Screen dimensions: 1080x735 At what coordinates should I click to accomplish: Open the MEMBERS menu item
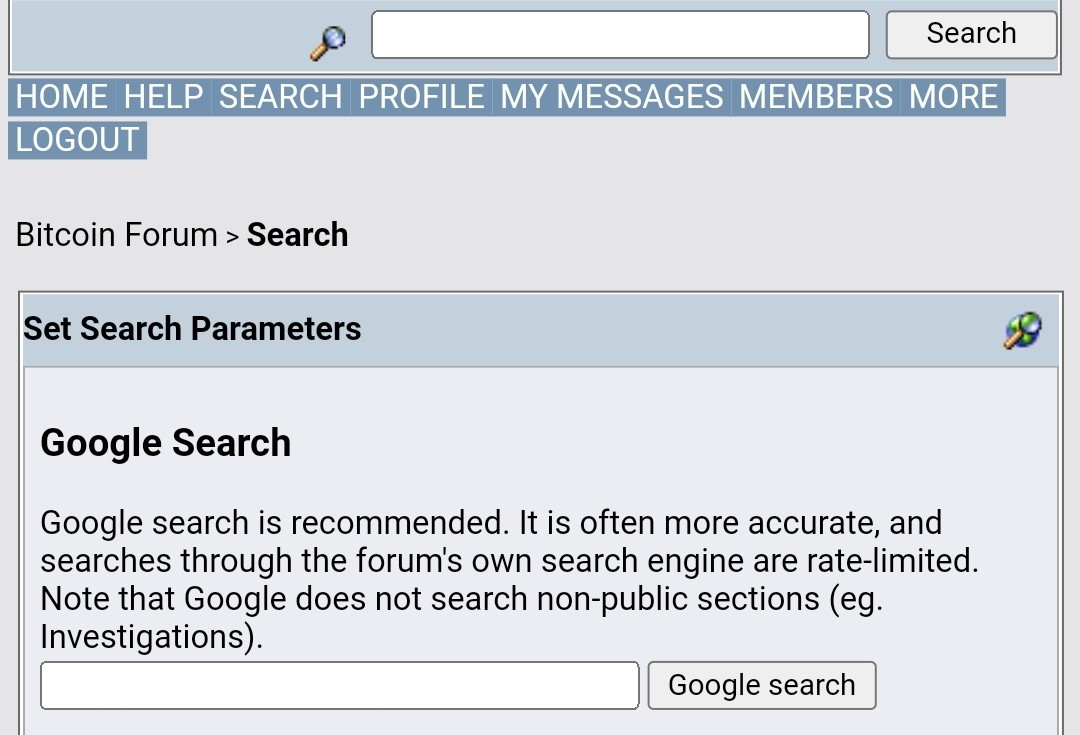816,97
